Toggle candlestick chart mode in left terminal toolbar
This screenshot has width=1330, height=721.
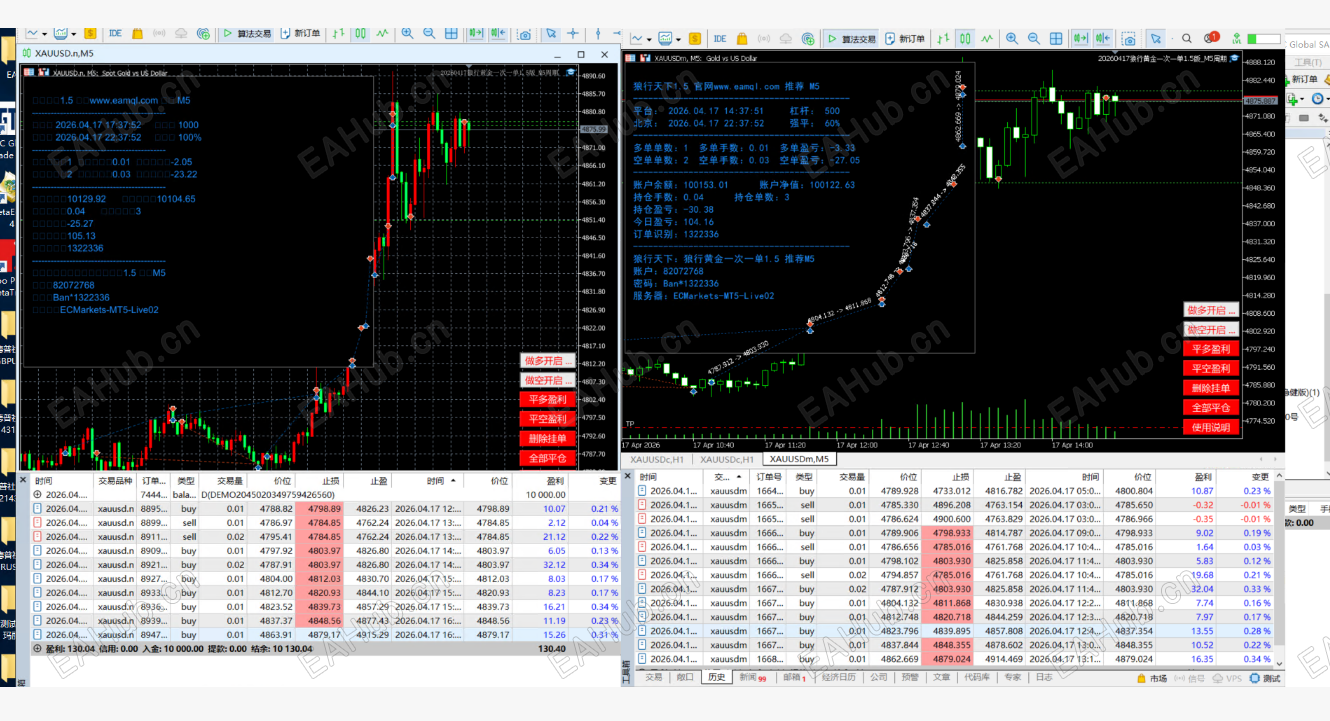click(360, 33)
